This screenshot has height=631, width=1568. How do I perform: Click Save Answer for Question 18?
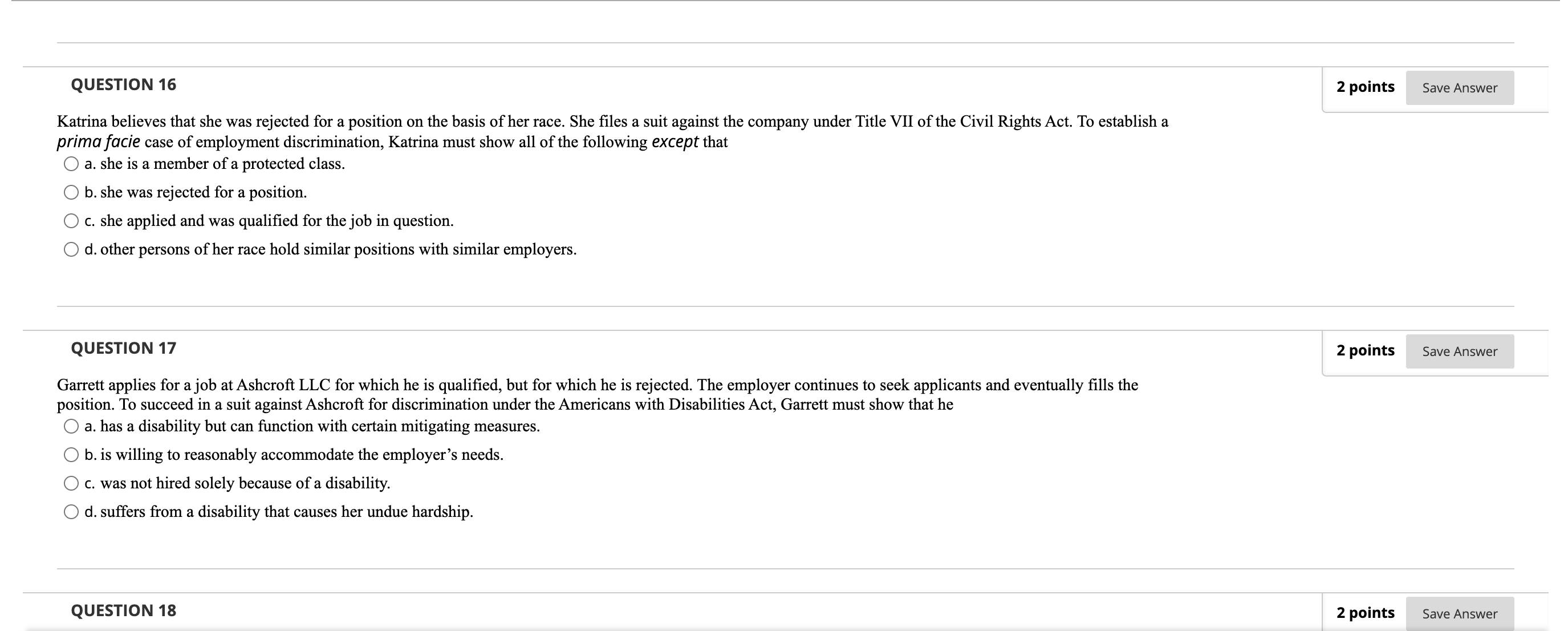pos(1459,613)
